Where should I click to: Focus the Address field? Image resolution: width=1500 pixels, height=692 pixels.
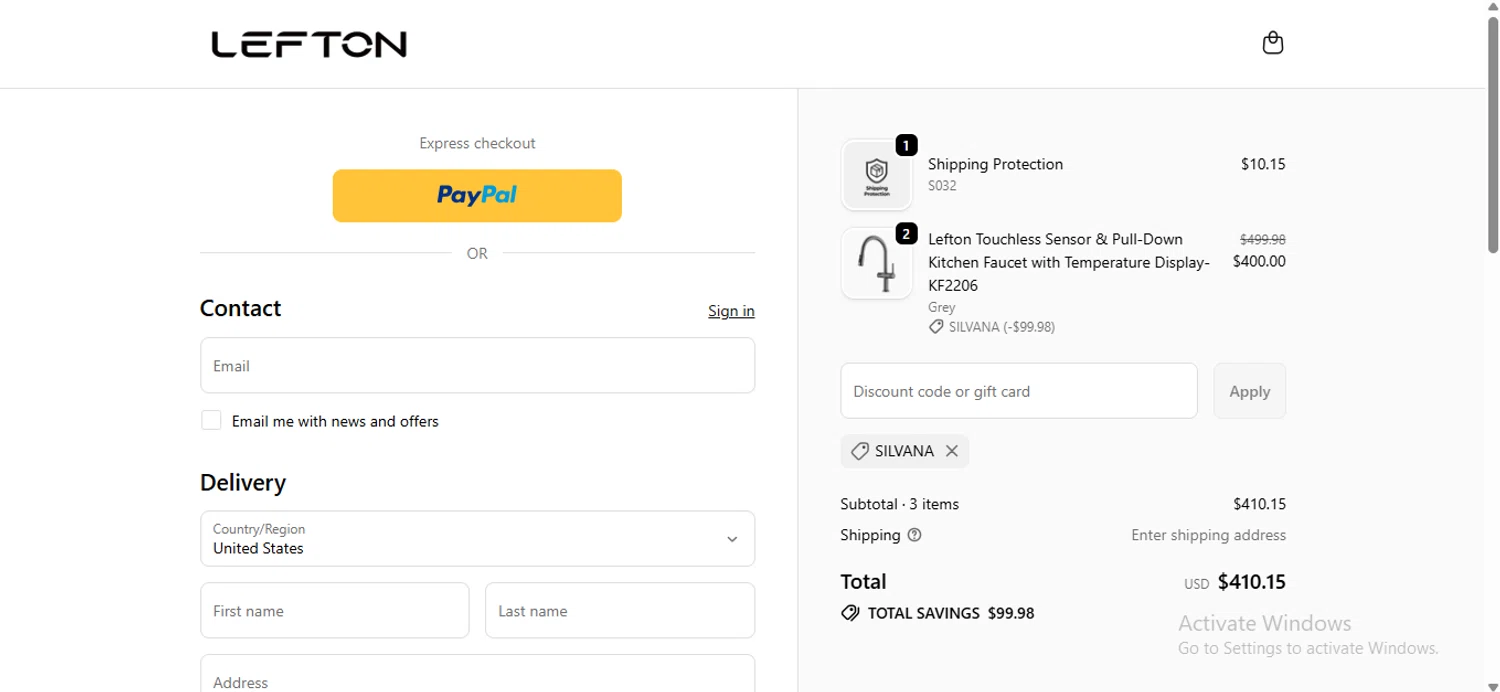coord(477,674)
